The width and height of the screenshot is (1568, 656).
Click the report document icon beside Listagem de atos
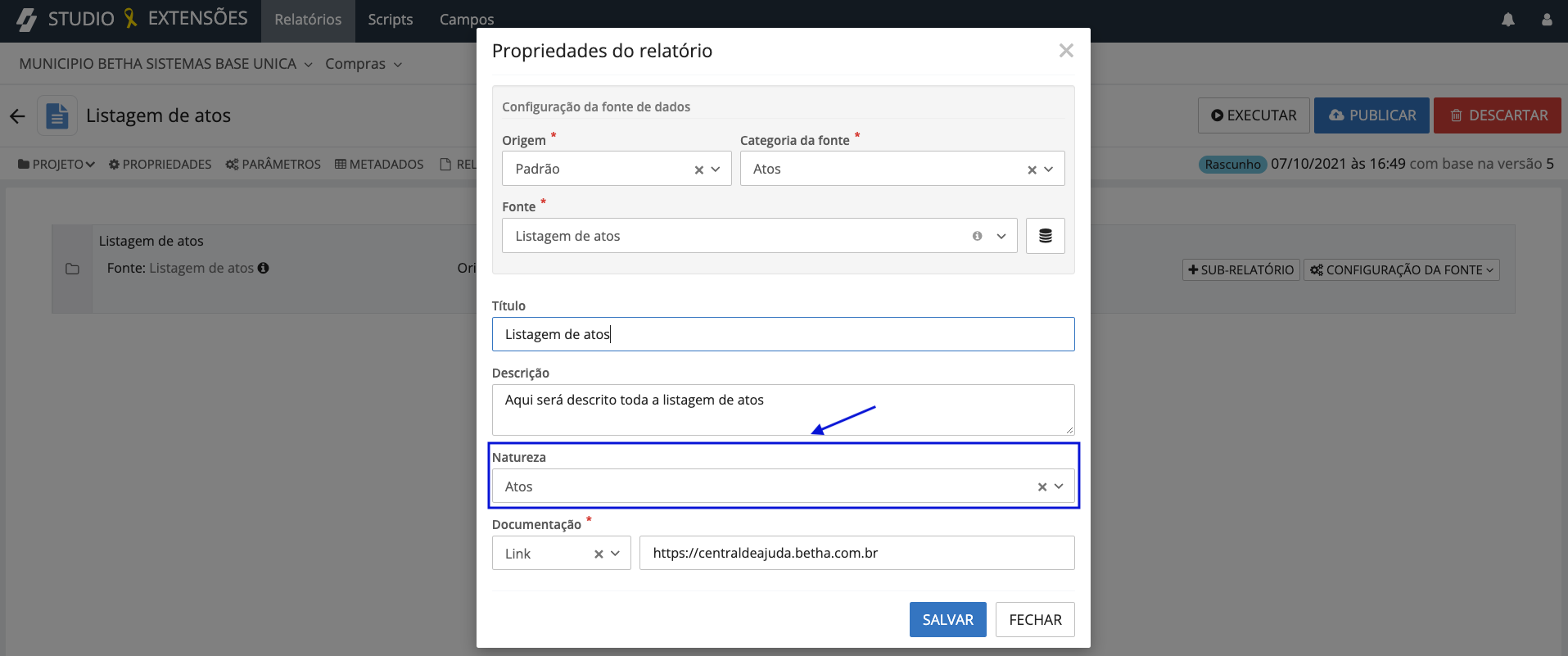pyautogui.click(x=57, y=115)
